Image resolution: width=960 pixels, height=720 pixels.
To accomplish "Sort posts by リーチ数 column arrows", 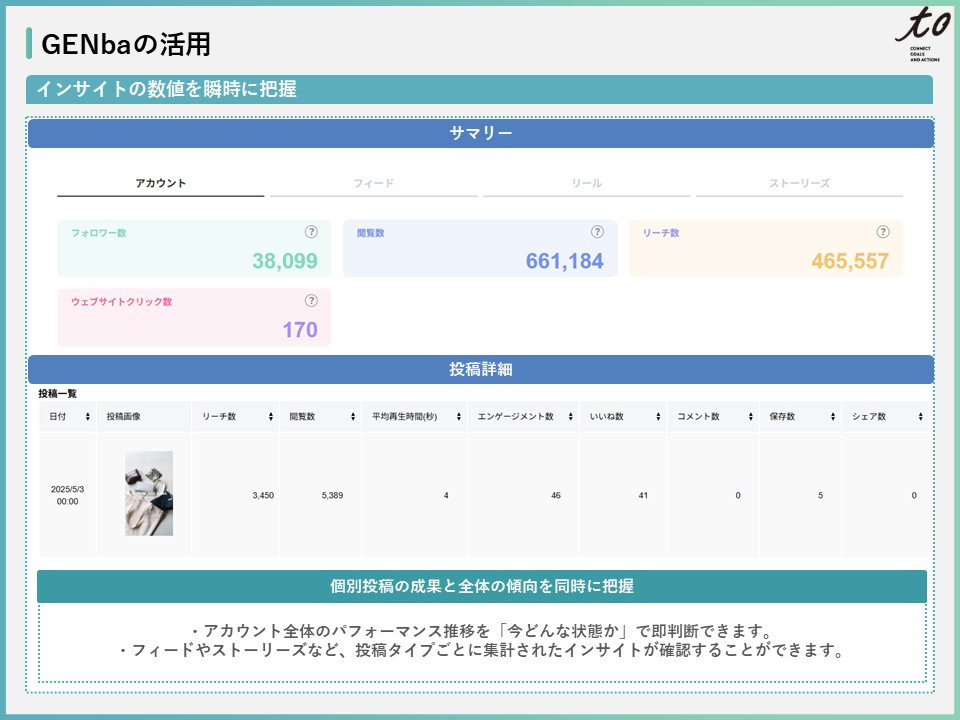I will coord(270,417).
